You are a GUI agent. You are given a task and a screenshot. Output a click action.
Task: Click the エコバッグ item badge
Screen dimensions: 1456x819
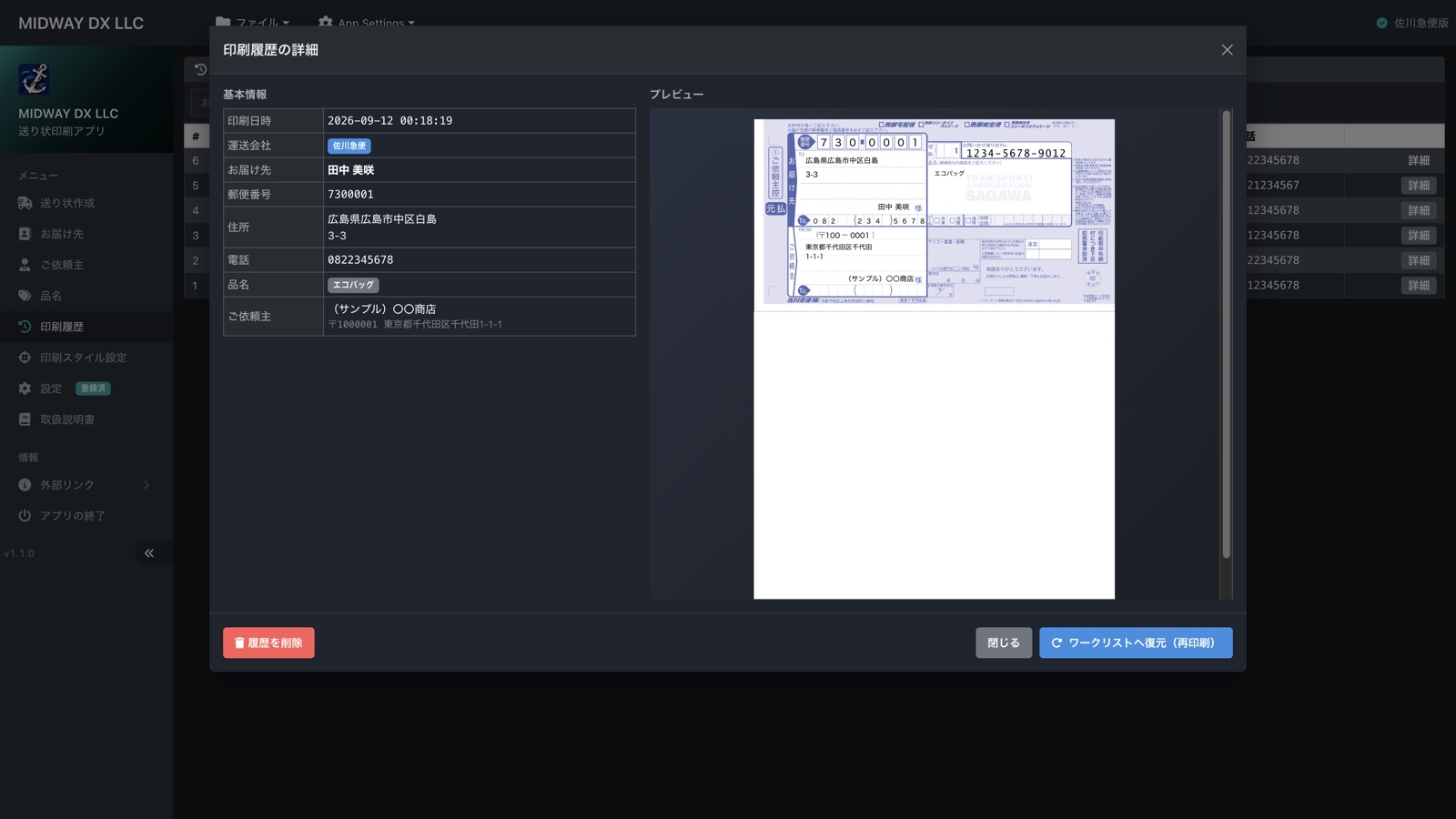tap(353, 285)
